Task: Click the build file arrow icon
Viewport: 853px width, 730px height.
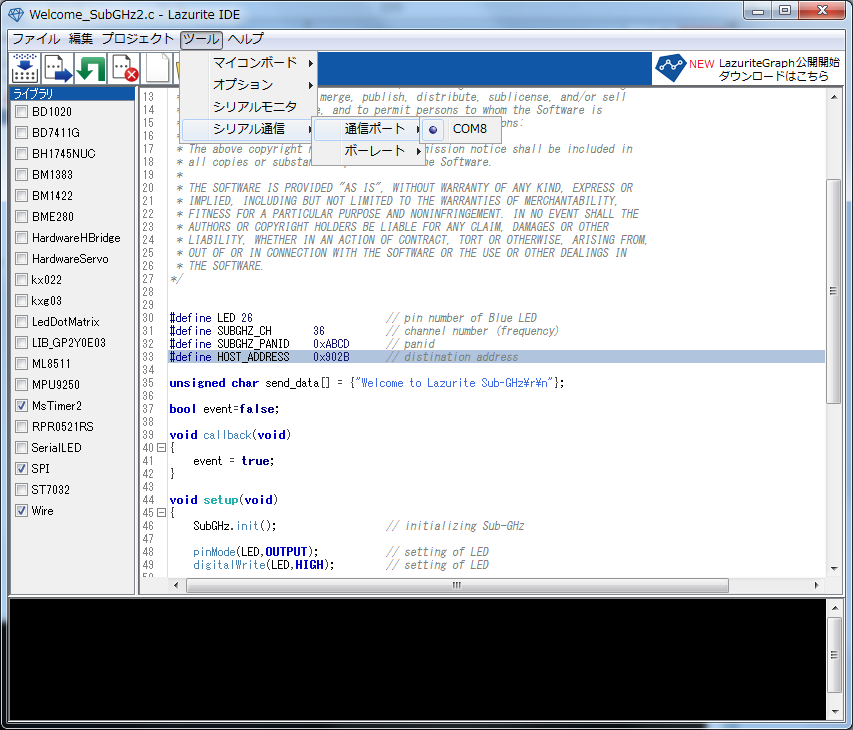Action: coord(58,69)
